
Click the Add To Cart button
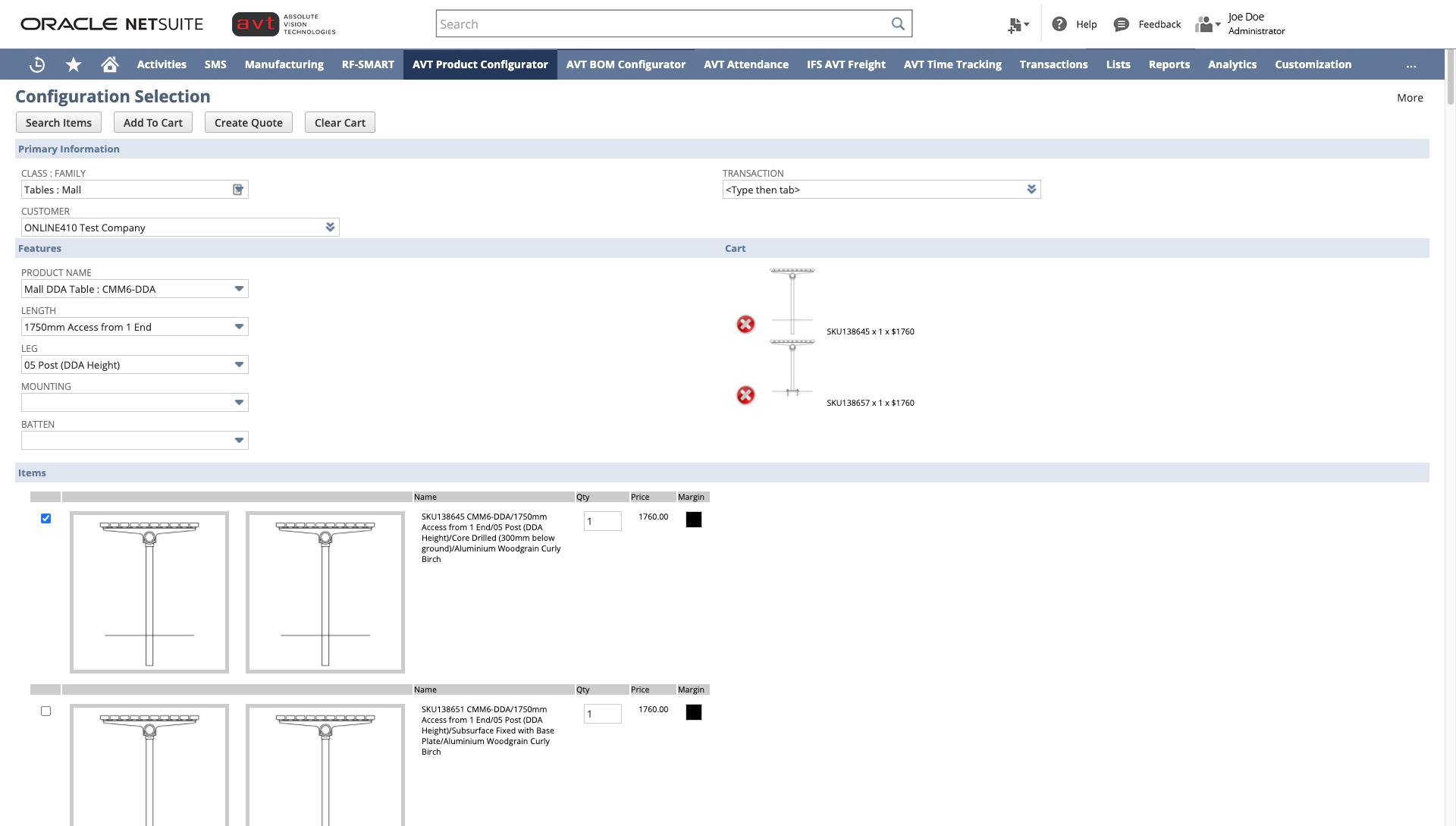[x=153, y=123]
